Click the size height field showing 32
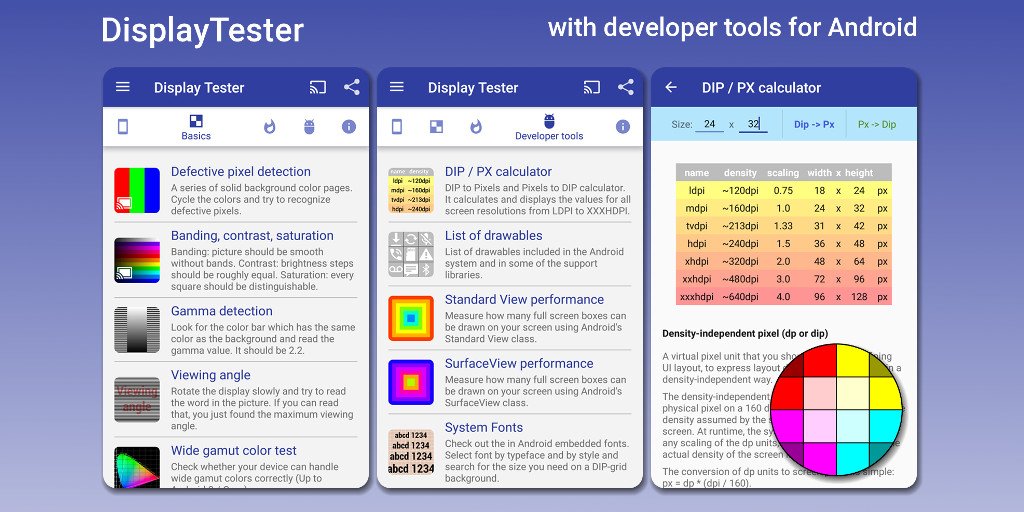Screen dimensions: 1024x512 [x=753, y=124]
